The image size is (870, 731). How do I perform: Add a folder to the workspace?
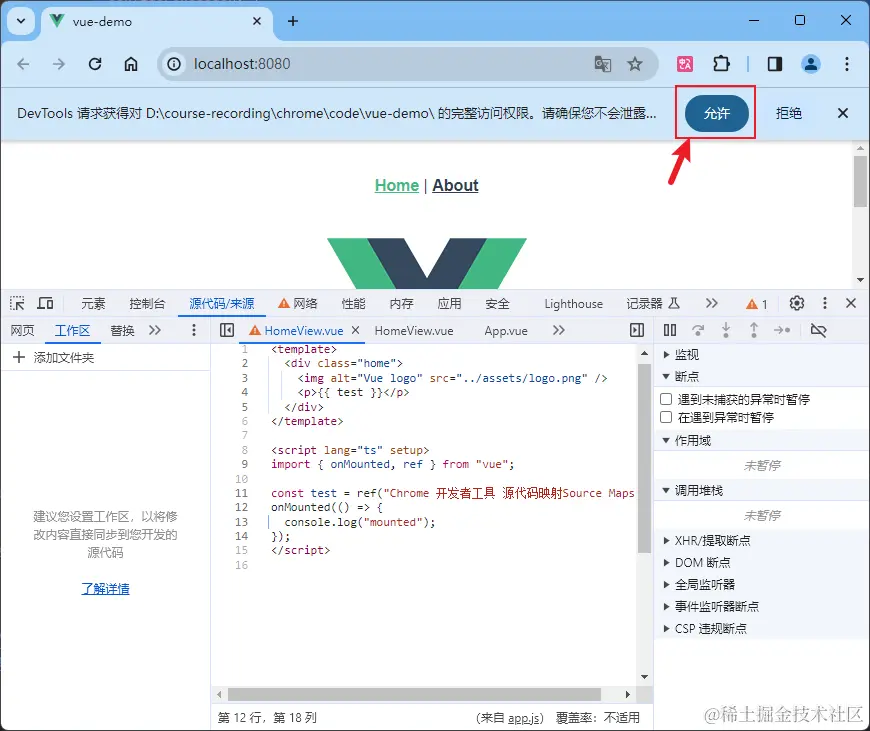click(53, 357)
